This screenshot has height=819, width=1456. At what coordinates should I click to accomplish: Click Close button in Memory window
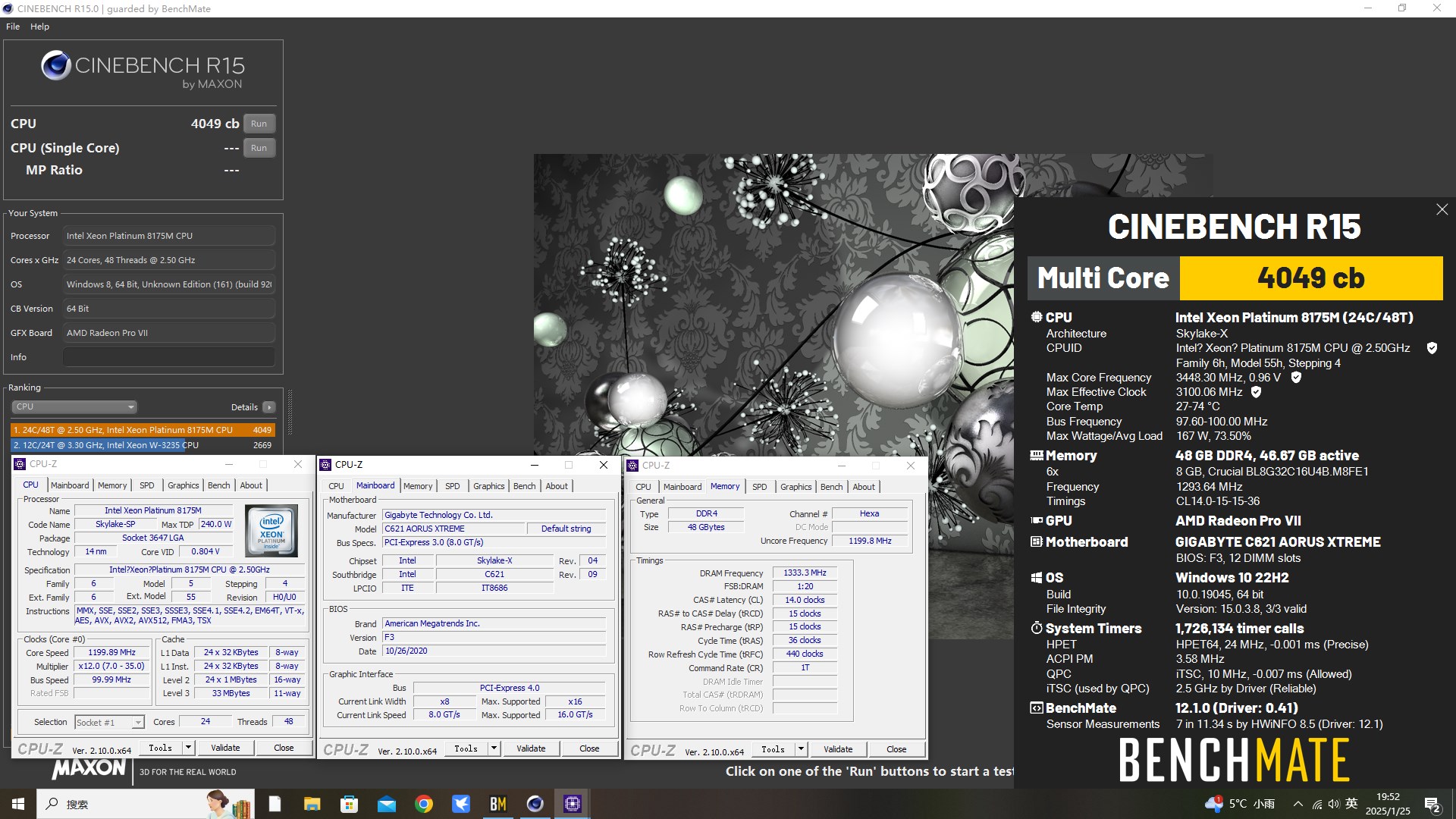coord(896,749)
